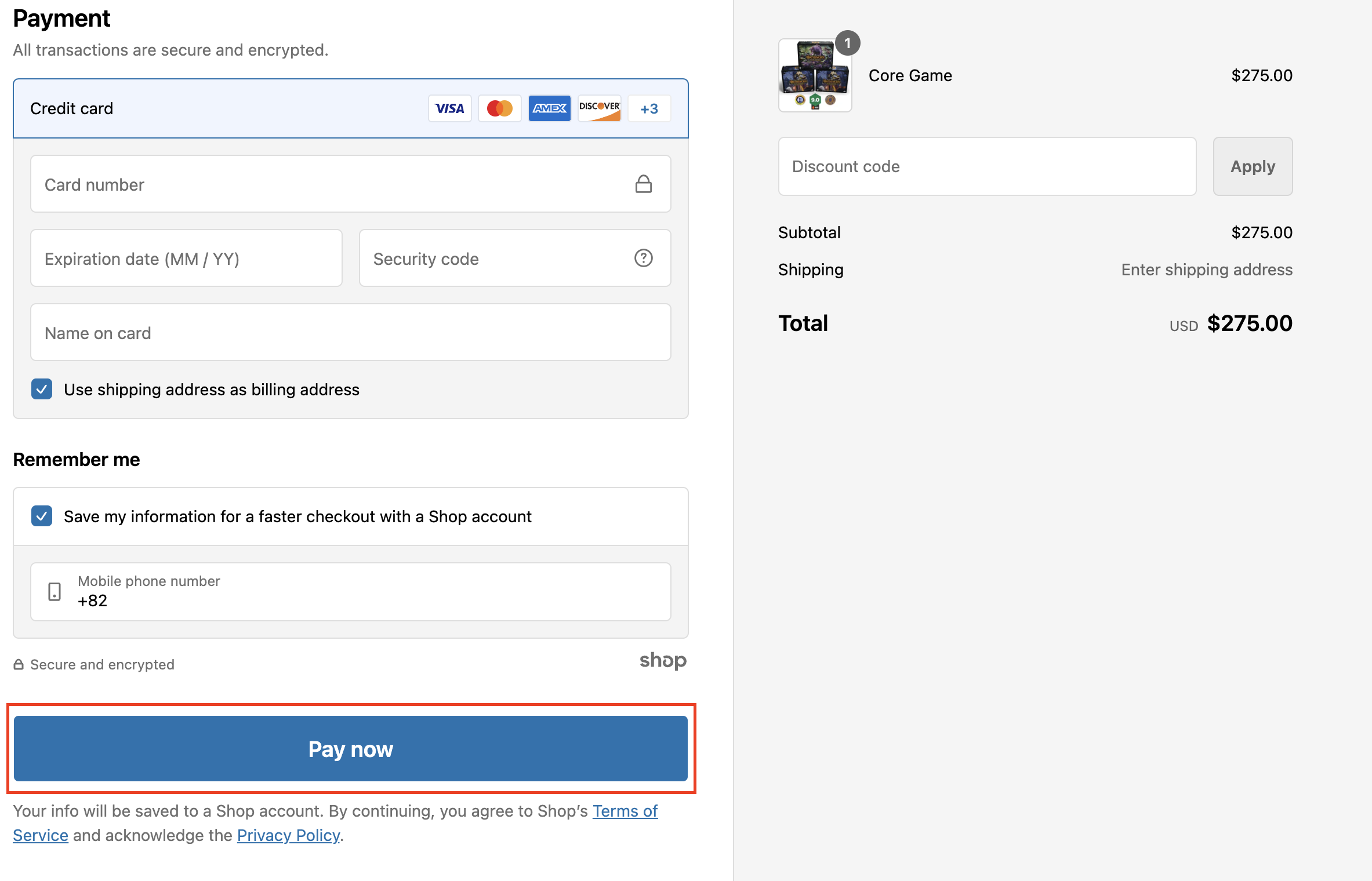Click the Mobile phone number field
Viewport: 1372px width, 881px height.
(x=371, y=592)
